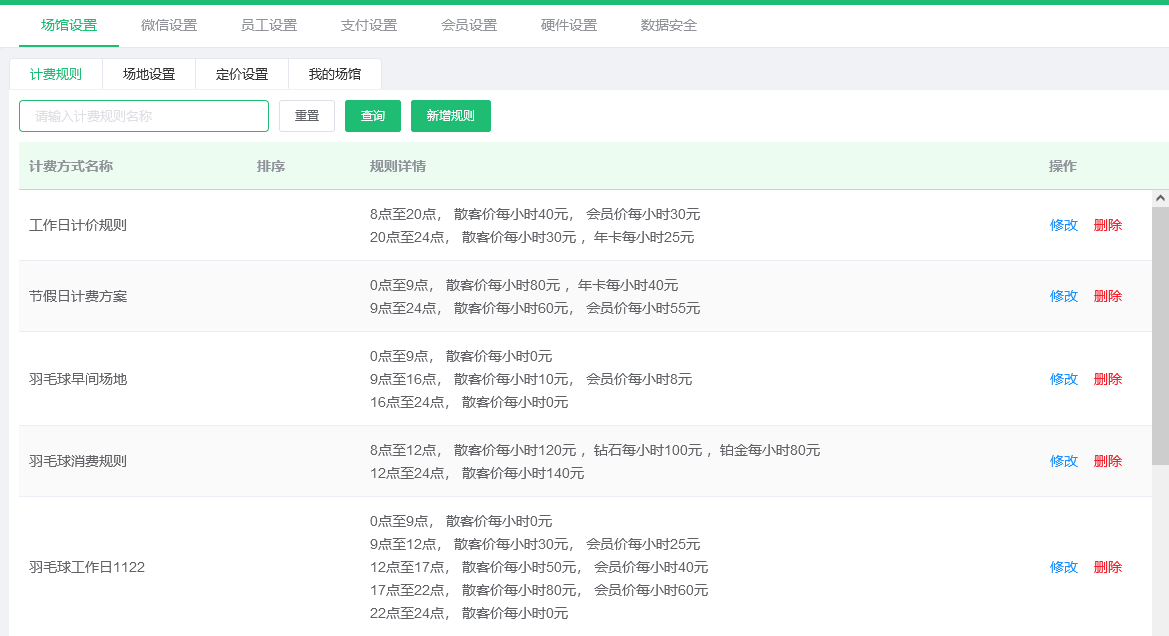
Task: Switch to 场地设置 sub-tab
Action: (149, 74)
